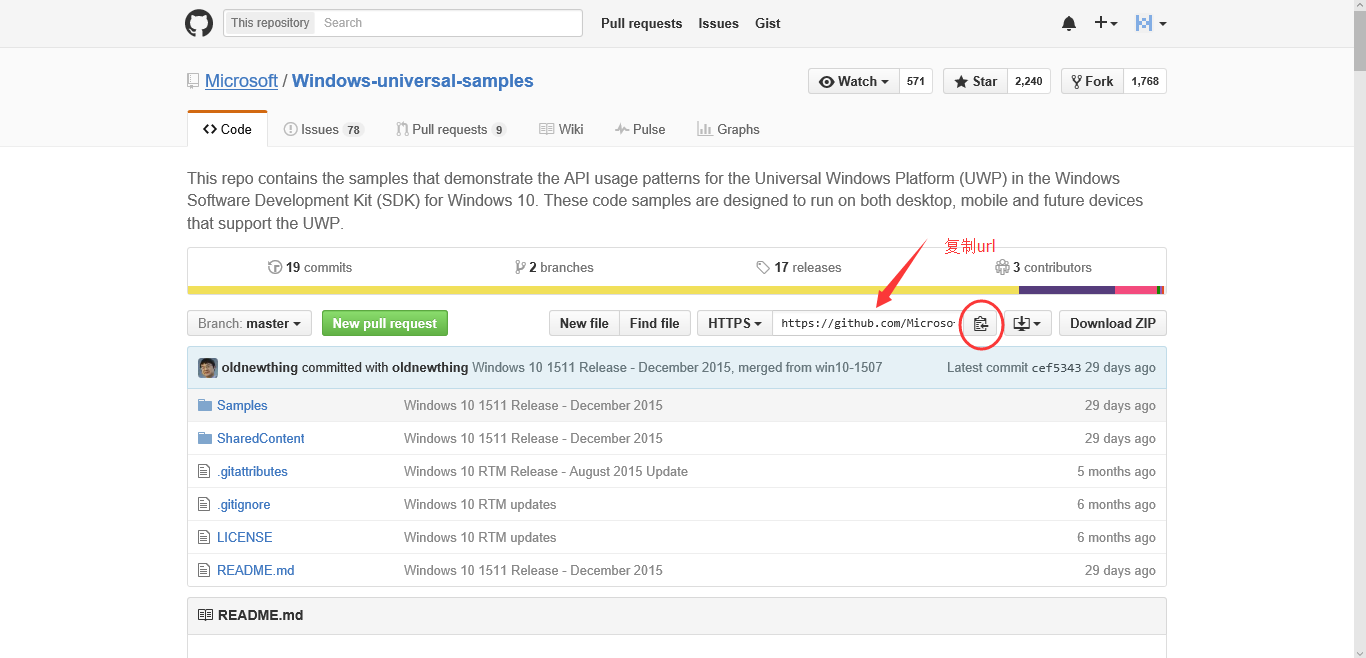Select the clone URL text field
1366x658 pixels.
pyautogui.click(x=868, y=323)
